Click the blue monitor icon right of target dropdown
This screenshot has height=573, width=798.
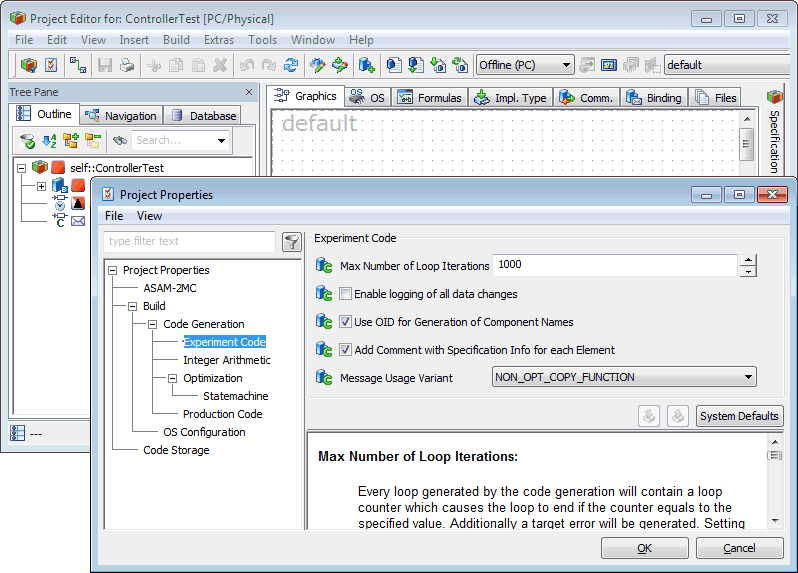609,65
